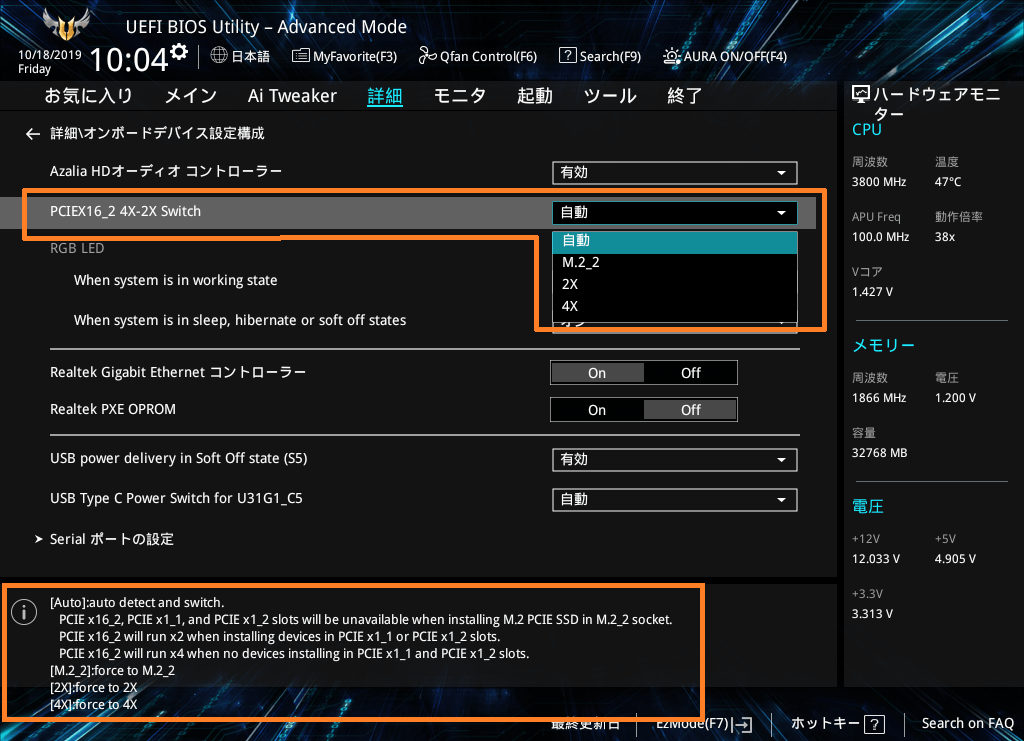Select M.2_2 option in dropdown list
The width and height of the screenshot is (1024, 741).
[x=675, y=262]
